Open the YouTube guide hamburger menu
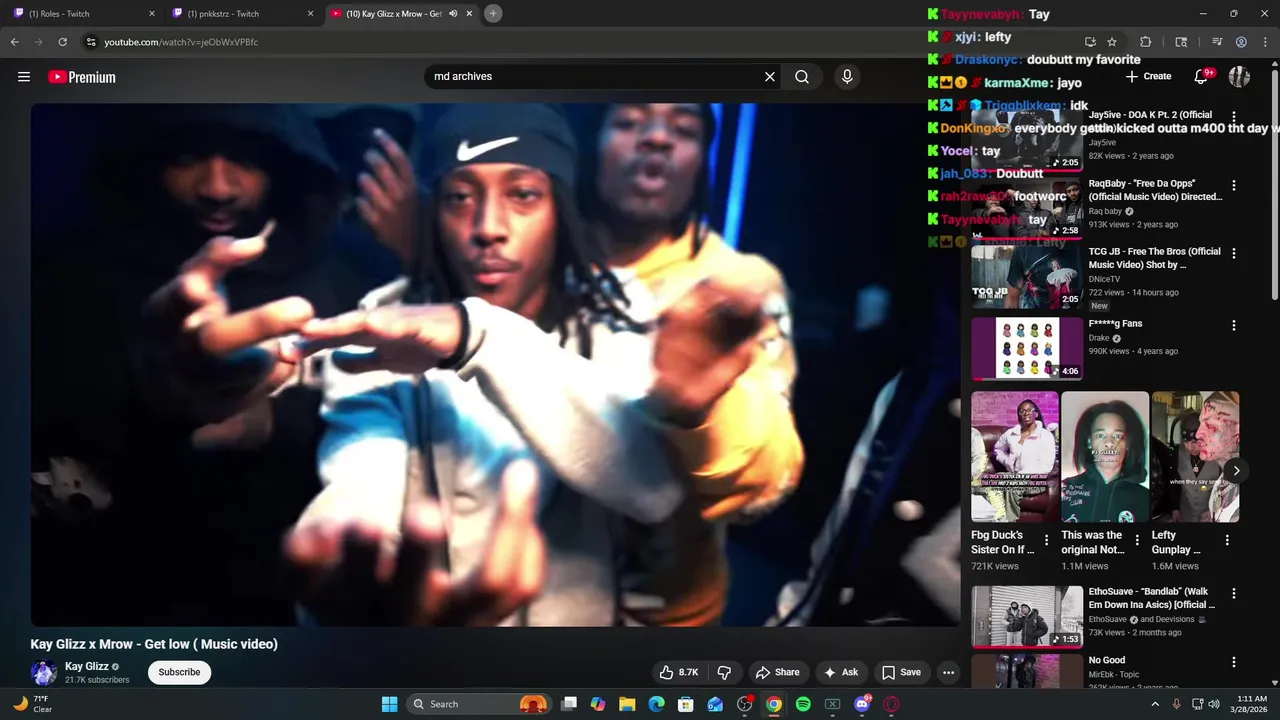1280x720 pixels. click(x=24, y=77)
